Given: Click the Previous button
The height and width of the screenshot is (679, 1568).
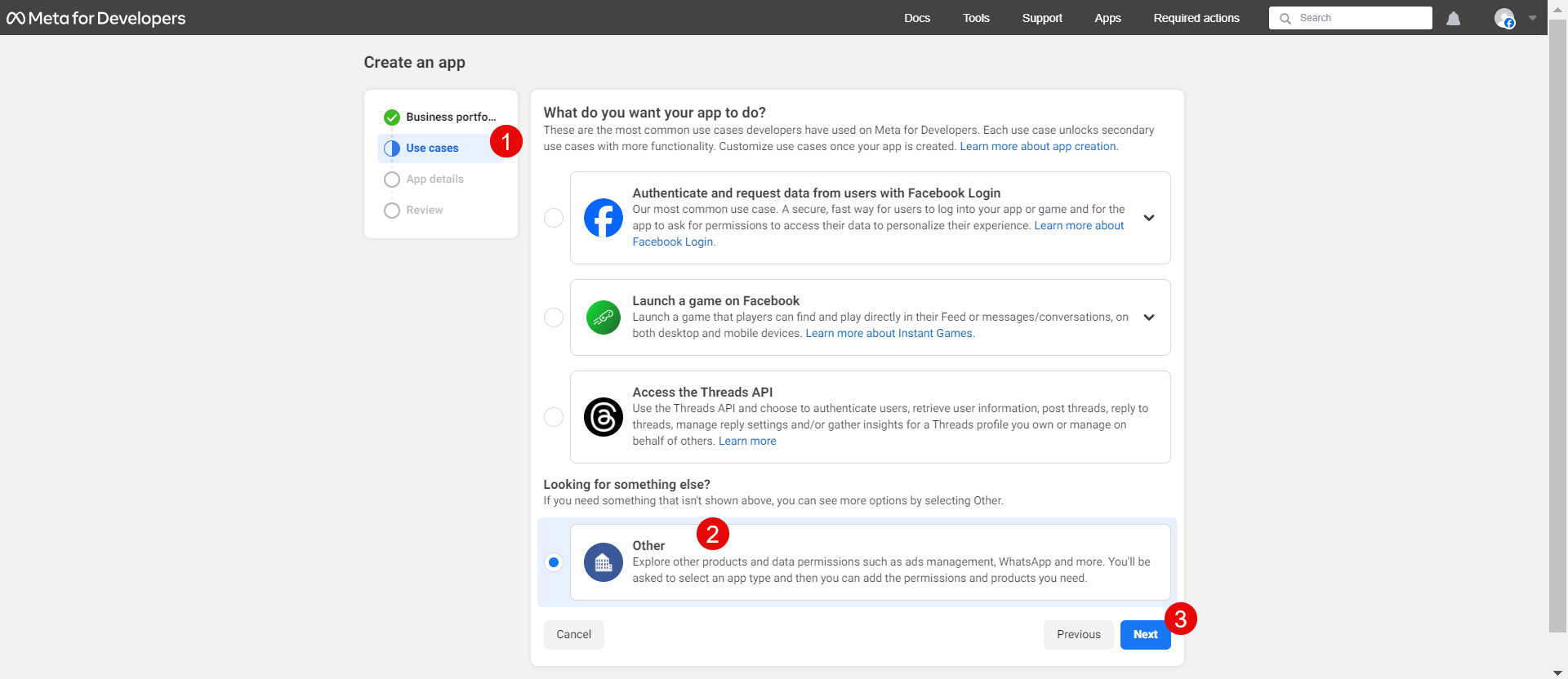Looking at the screenshot, I should (1078, 635).
